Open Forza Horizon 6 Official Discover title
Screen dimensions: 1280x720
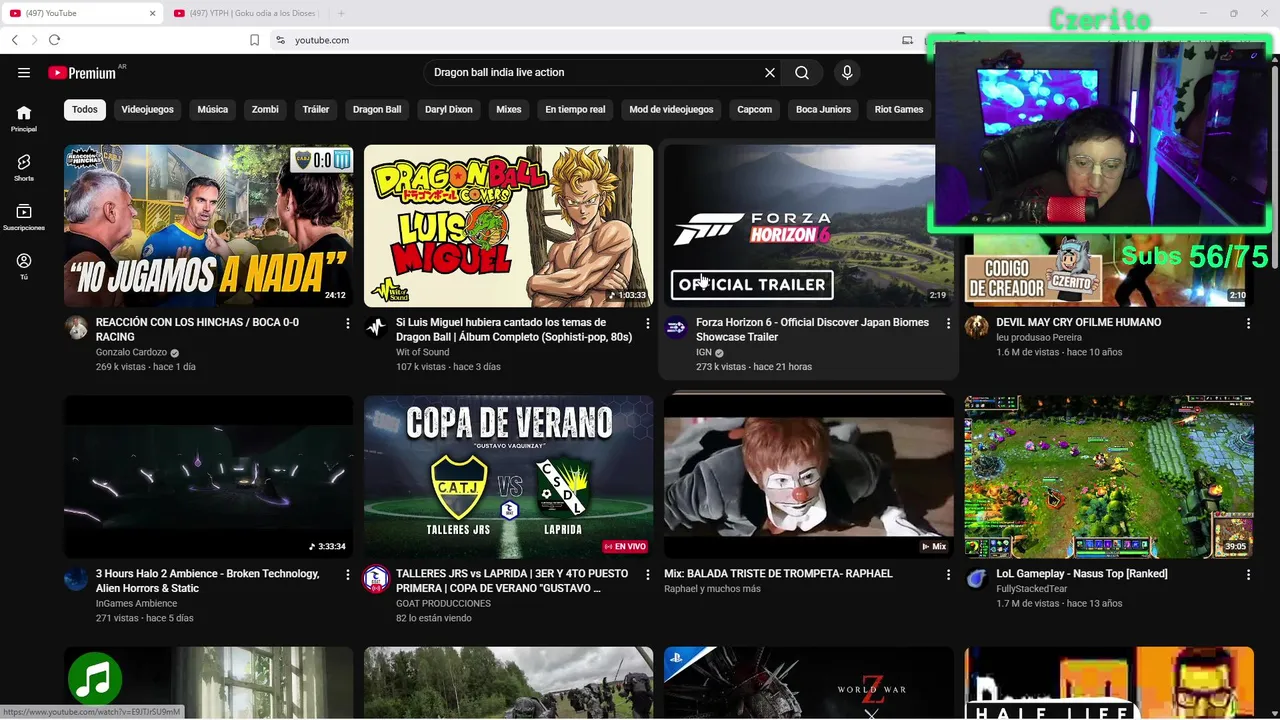(x=812, y=330)
